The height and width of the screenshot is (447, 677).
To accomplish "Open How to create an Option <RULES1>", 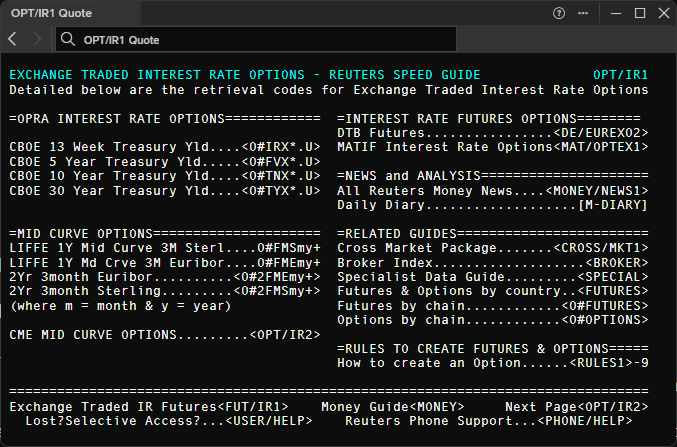I will coord(601,363).
